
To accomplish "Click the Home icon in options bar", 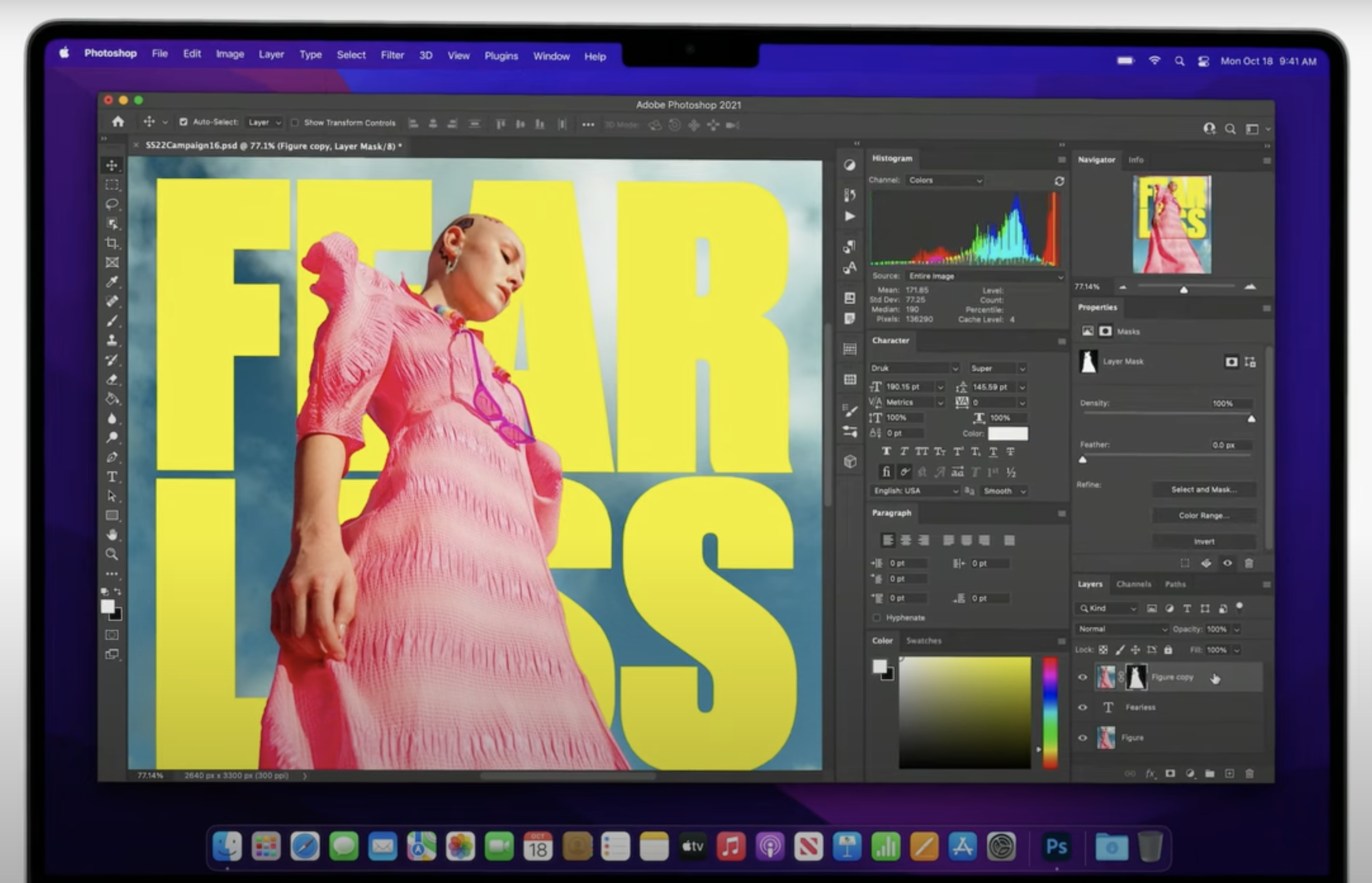I will pyautogui.click(x=118, y=121).
